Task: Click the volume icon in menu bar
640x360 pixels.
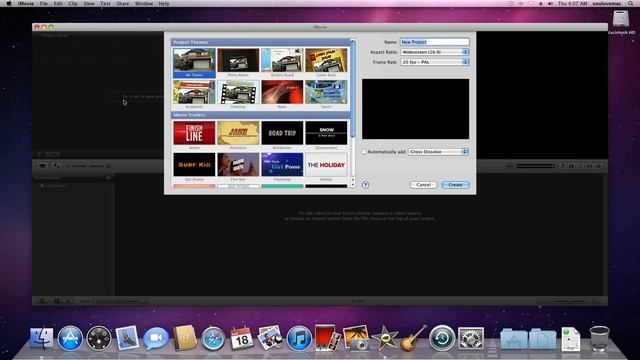Action: 550,3
